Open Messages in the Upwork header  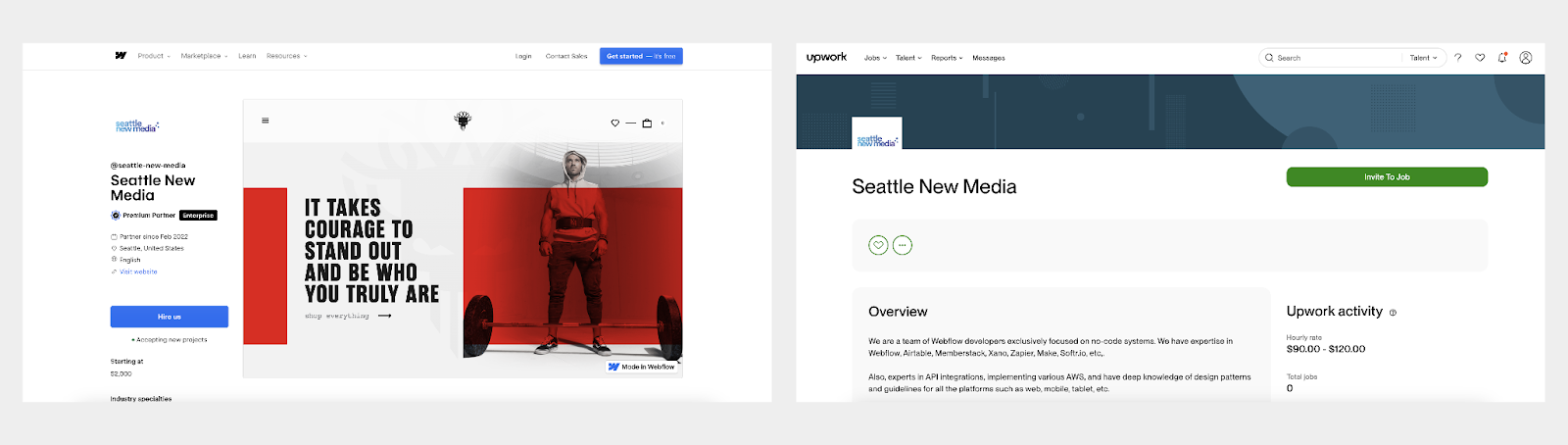pos(988,58)
